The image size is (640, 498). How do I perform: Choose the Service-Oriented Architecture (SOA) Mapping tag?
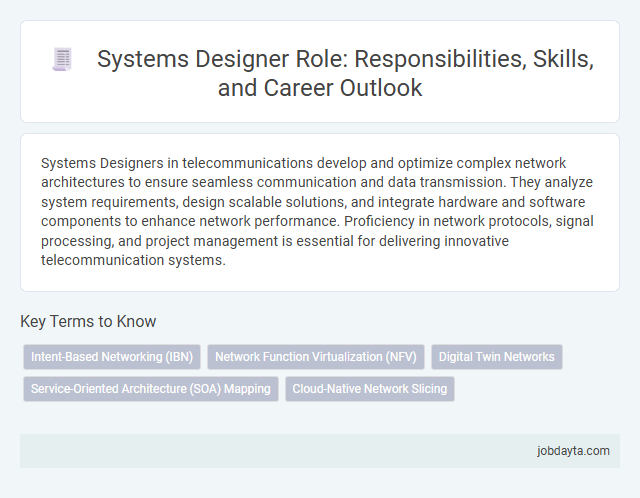click(x=151, y=389)
